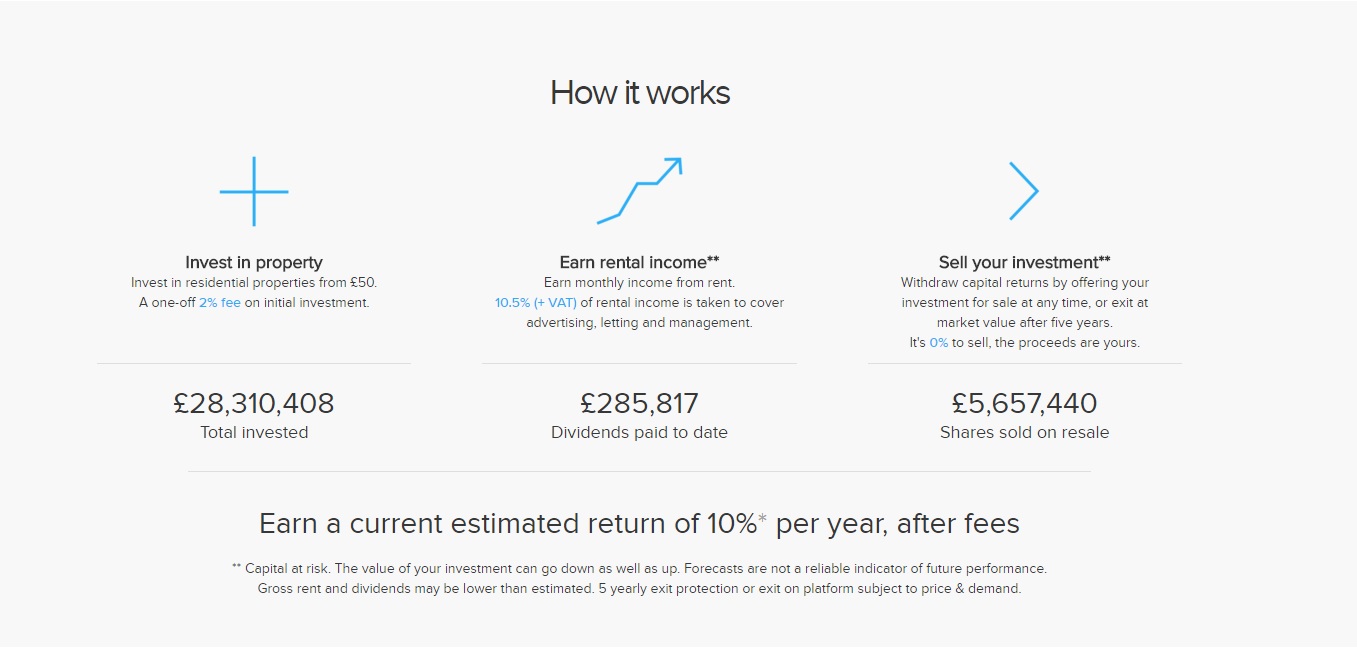1357x649 pixels.
Task: Select the Invest in property heading
Action: tap(254, 262)
